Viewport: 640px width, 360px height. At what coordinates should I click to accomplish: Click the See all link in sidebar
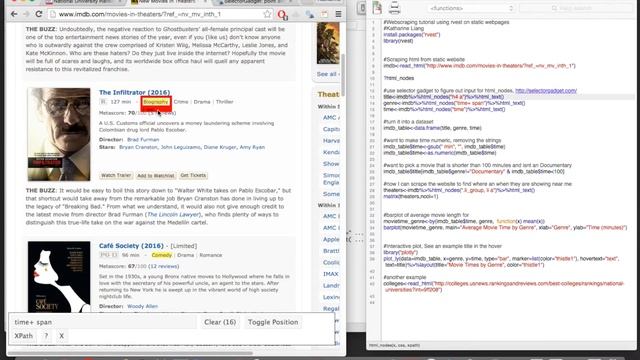click(x=328, y=74)
